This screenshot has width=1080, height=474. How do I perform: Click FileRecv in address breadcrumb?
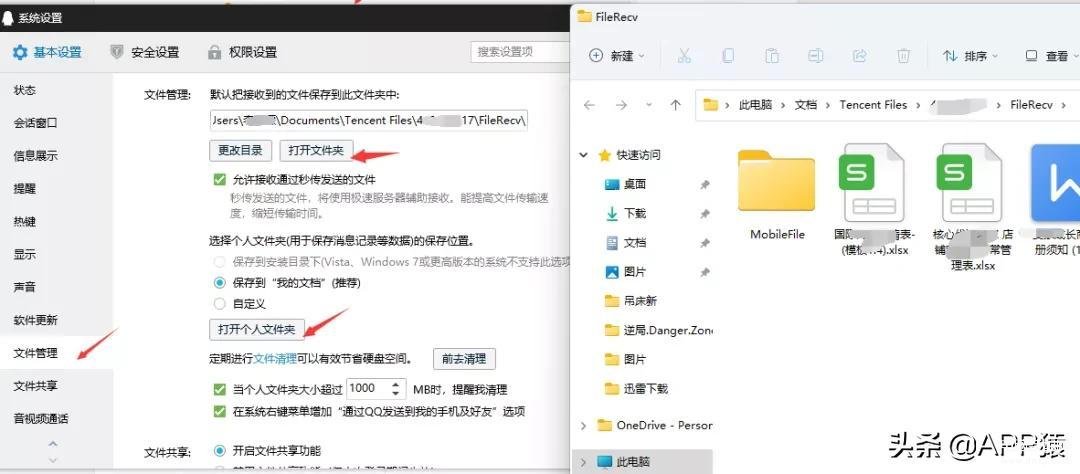click(x=1031, y=105)
